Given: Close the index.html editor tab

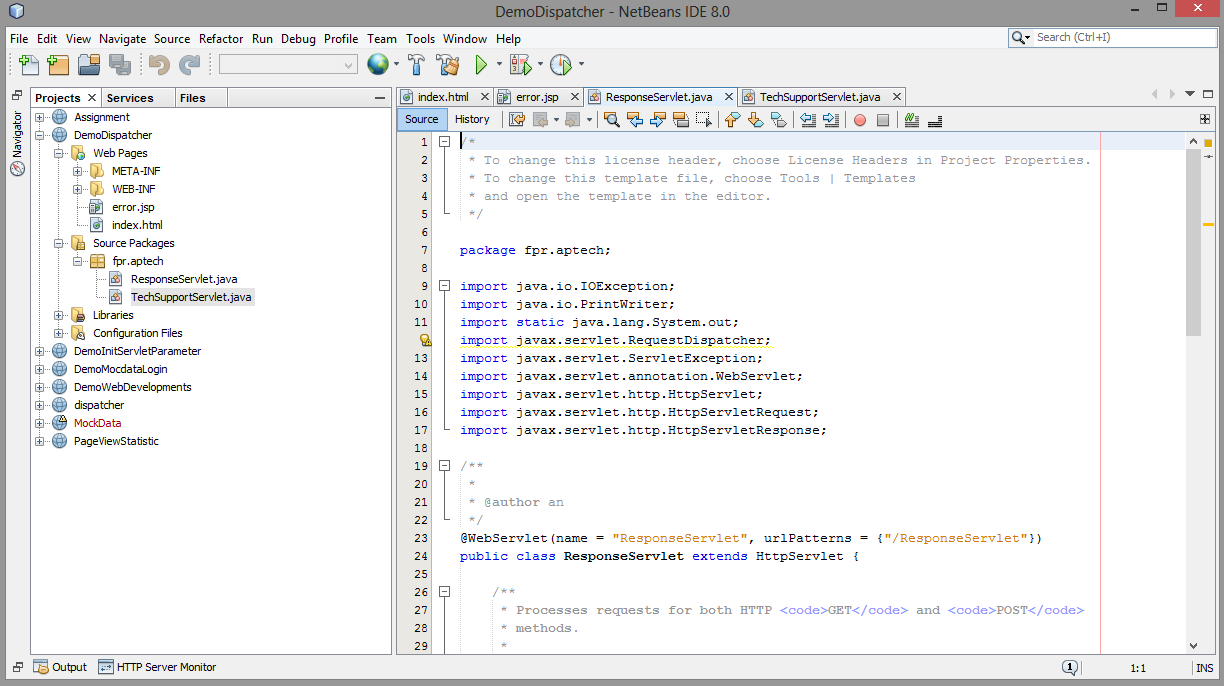Looking at the screenshot, I should click(485, 97).
